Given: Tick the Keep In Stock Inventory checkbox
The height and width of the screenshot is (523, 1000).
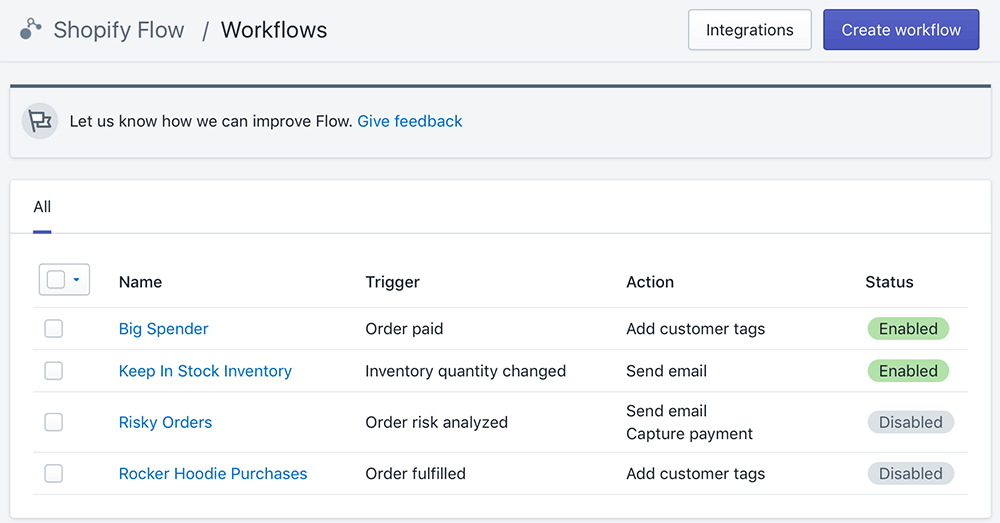Looking at the screenshot, I should (54, 371).
